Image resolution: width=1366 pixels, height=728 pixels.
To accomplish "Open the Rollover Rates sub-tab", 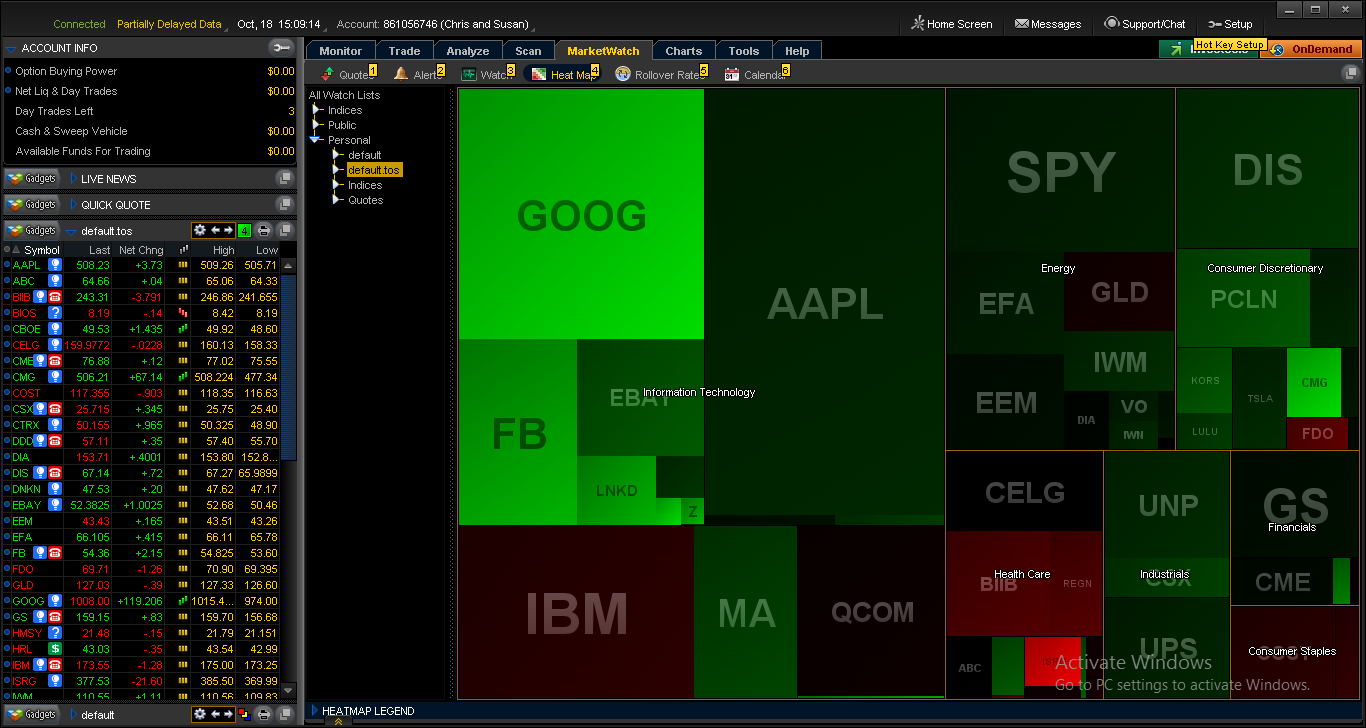I will [660, 74].
